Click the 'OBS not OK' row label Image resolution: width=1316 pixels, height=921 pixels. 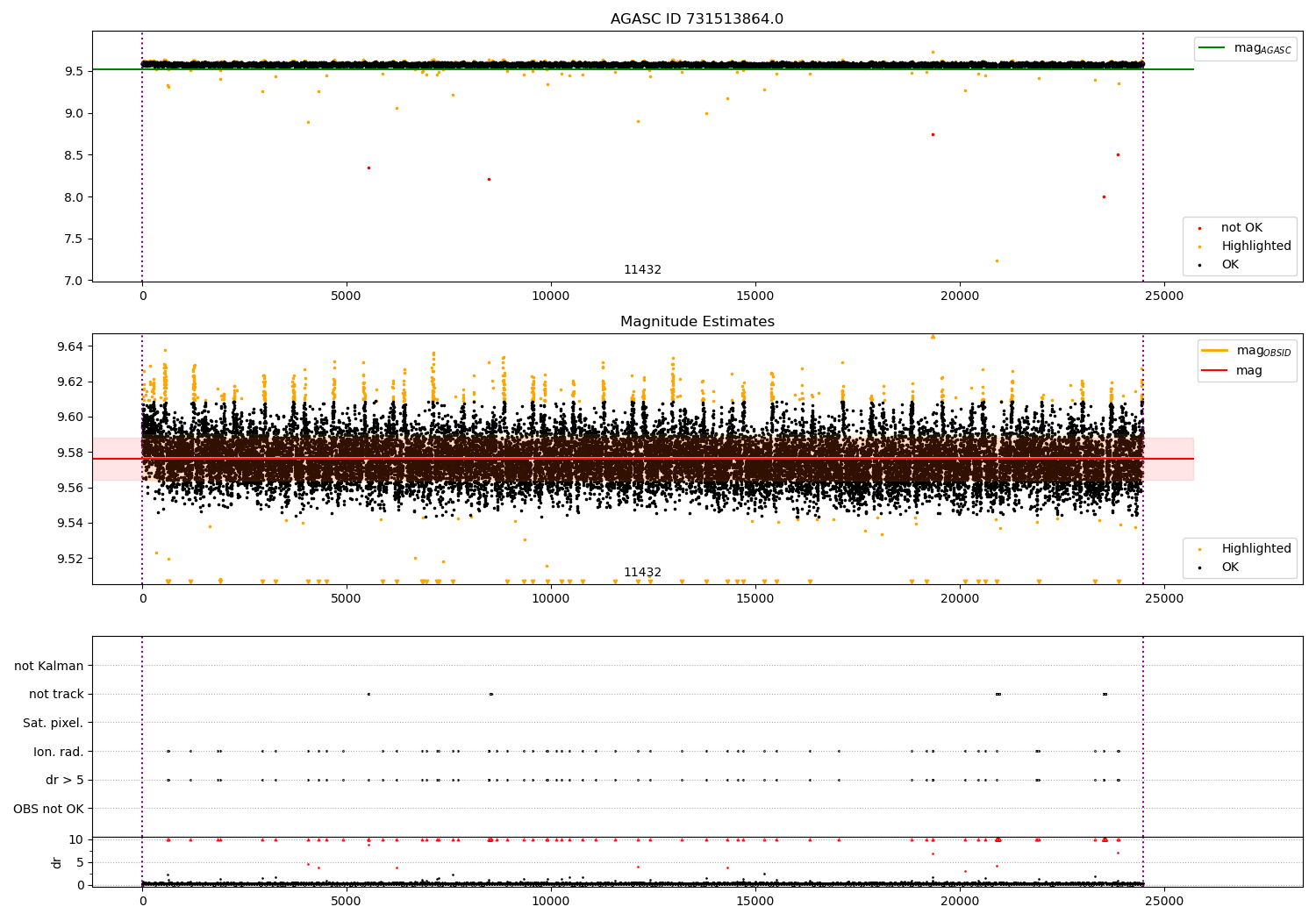tap(49, 809)
